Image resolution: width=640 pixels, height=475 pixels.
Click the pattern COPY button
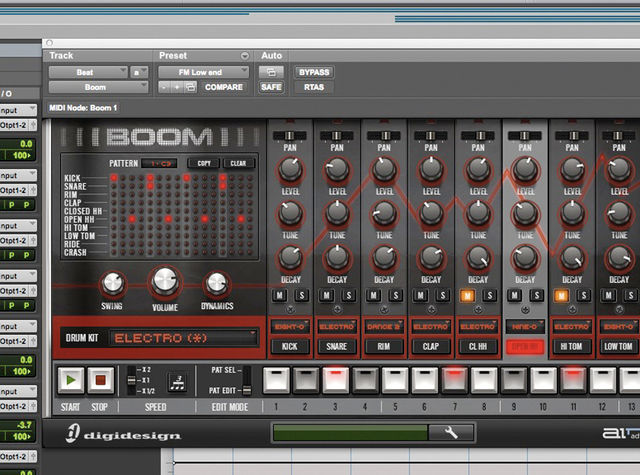204,163
